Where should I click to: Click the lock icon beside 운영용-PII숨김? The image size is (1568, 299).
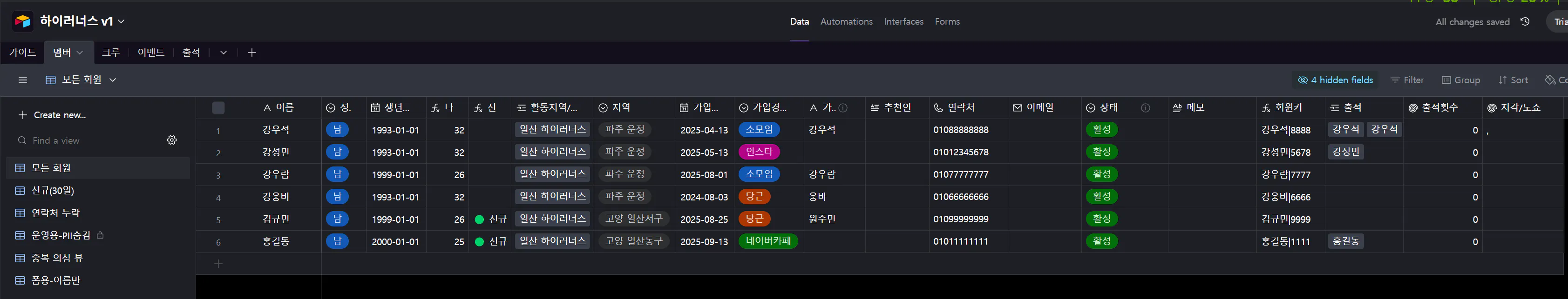101,234
